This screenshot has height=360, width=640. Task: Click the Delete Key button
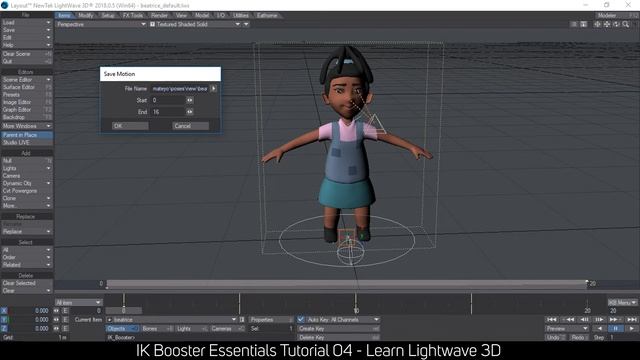pyautogui.click(x=338, y=338)
